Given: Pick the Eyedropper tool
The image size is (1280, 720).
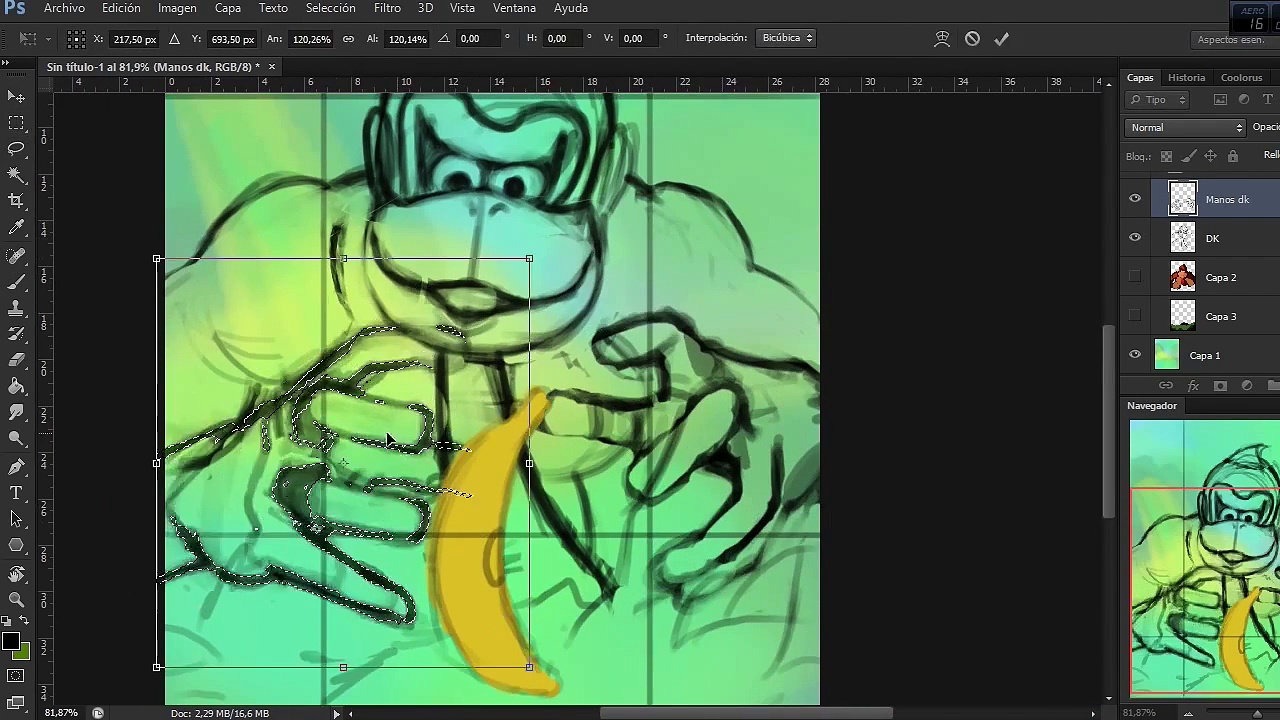Looking at the screenshot, I should [x=16, y=228].
